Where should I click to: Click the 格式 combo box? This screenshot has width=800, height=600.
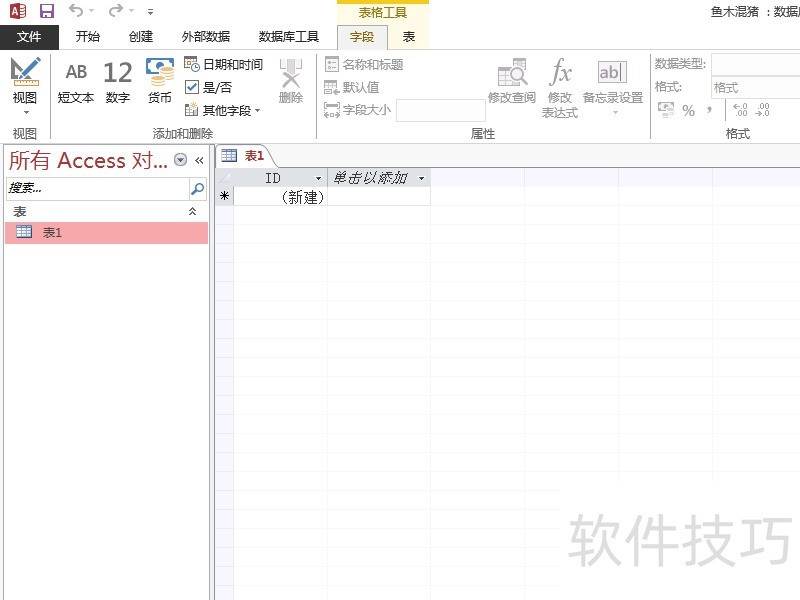coord(755,88)
